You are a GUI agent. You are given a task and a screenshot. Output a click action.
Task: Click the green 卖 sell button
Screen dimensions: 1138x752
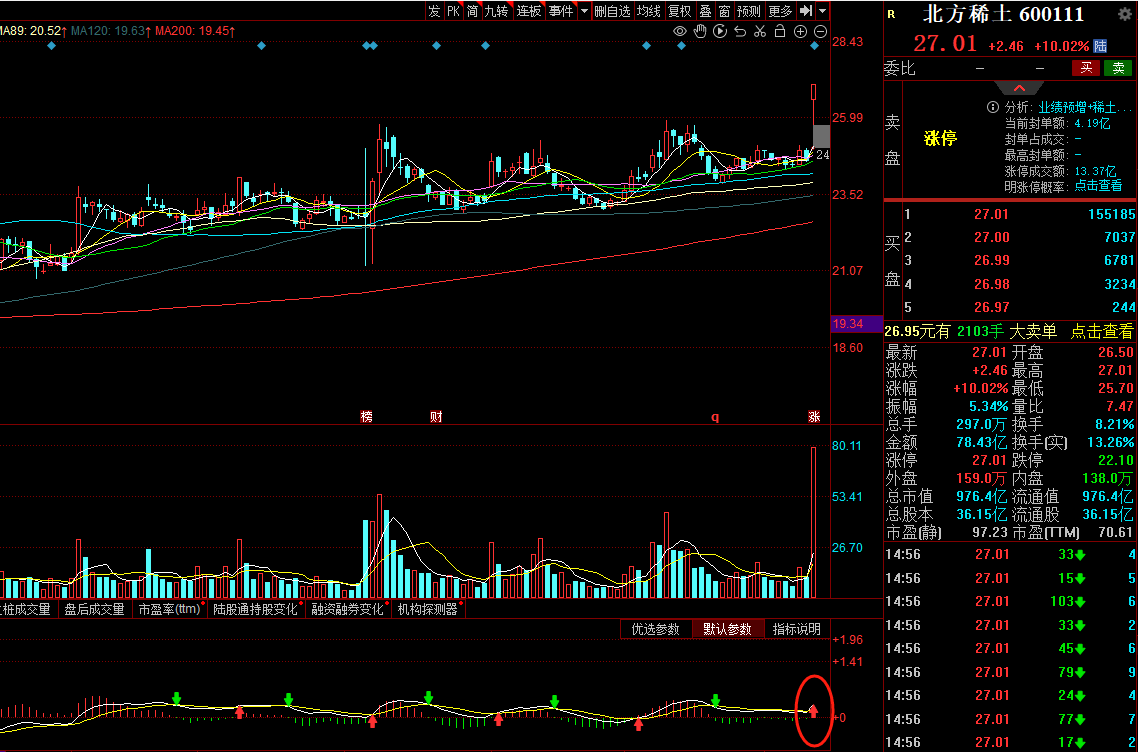1118,68
